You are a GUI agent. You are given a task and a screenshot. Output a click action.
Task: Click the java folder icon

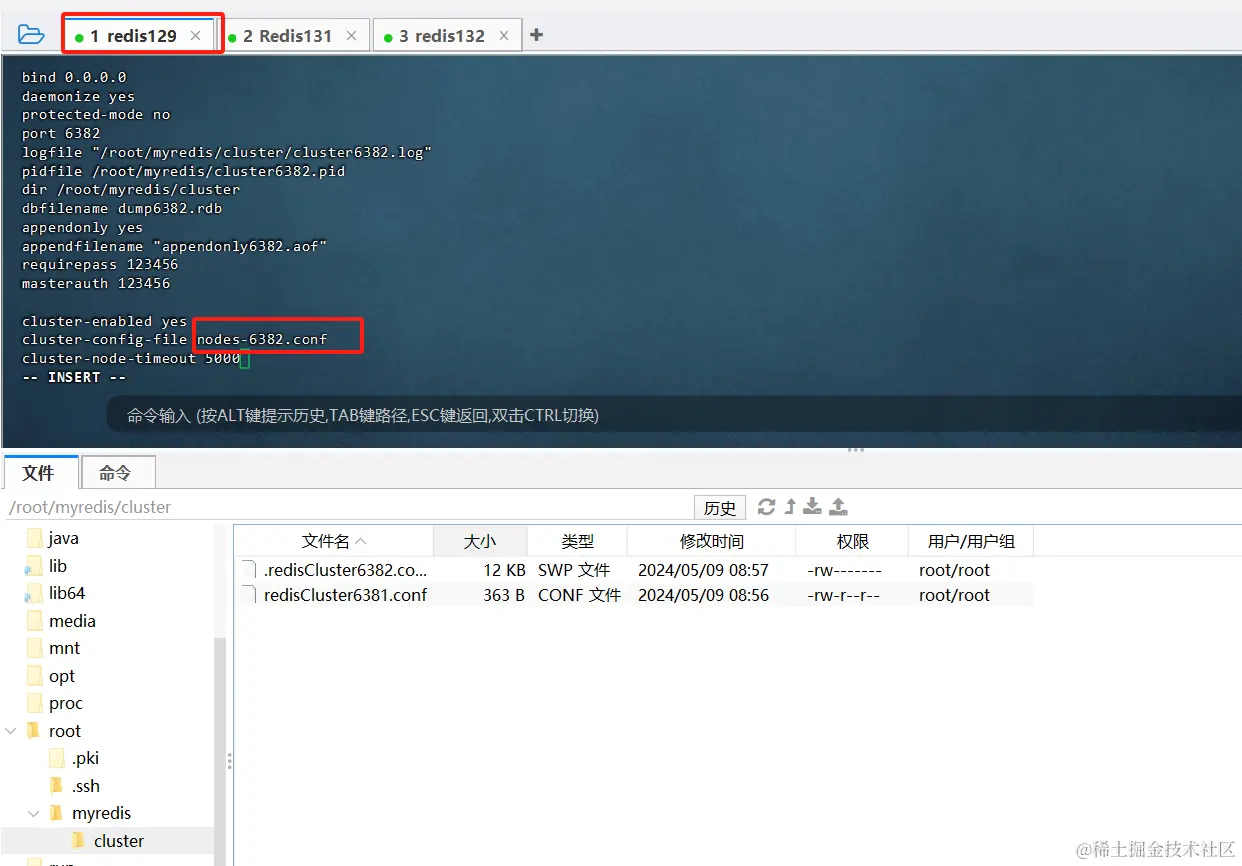(x=34, y=538)
